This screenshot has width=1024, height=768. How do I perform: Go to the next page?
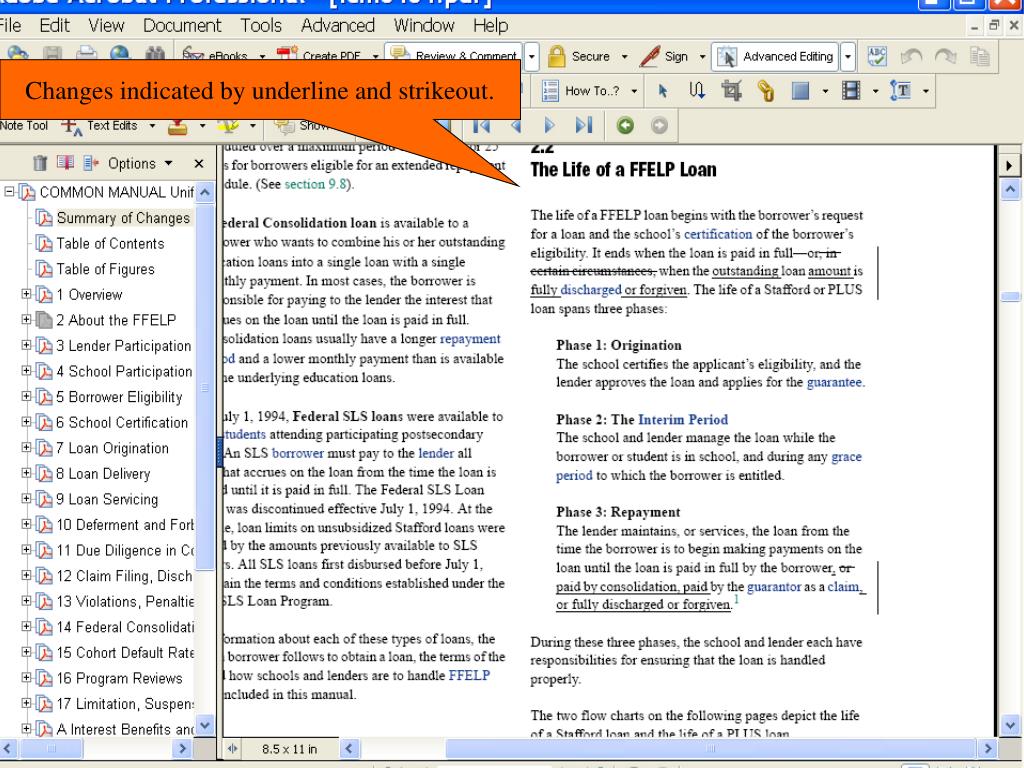click(x=549, y=125)
